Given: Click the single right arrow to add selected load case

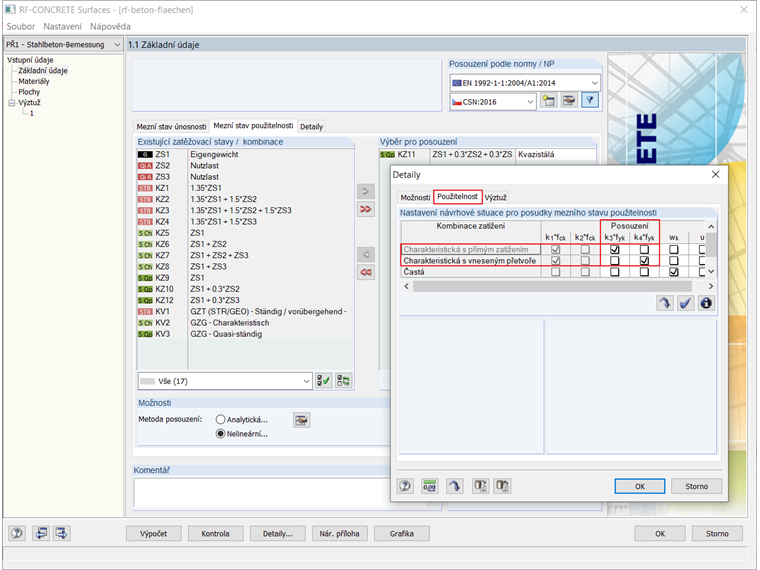Looking at the screenshot, I should [365, 191].
